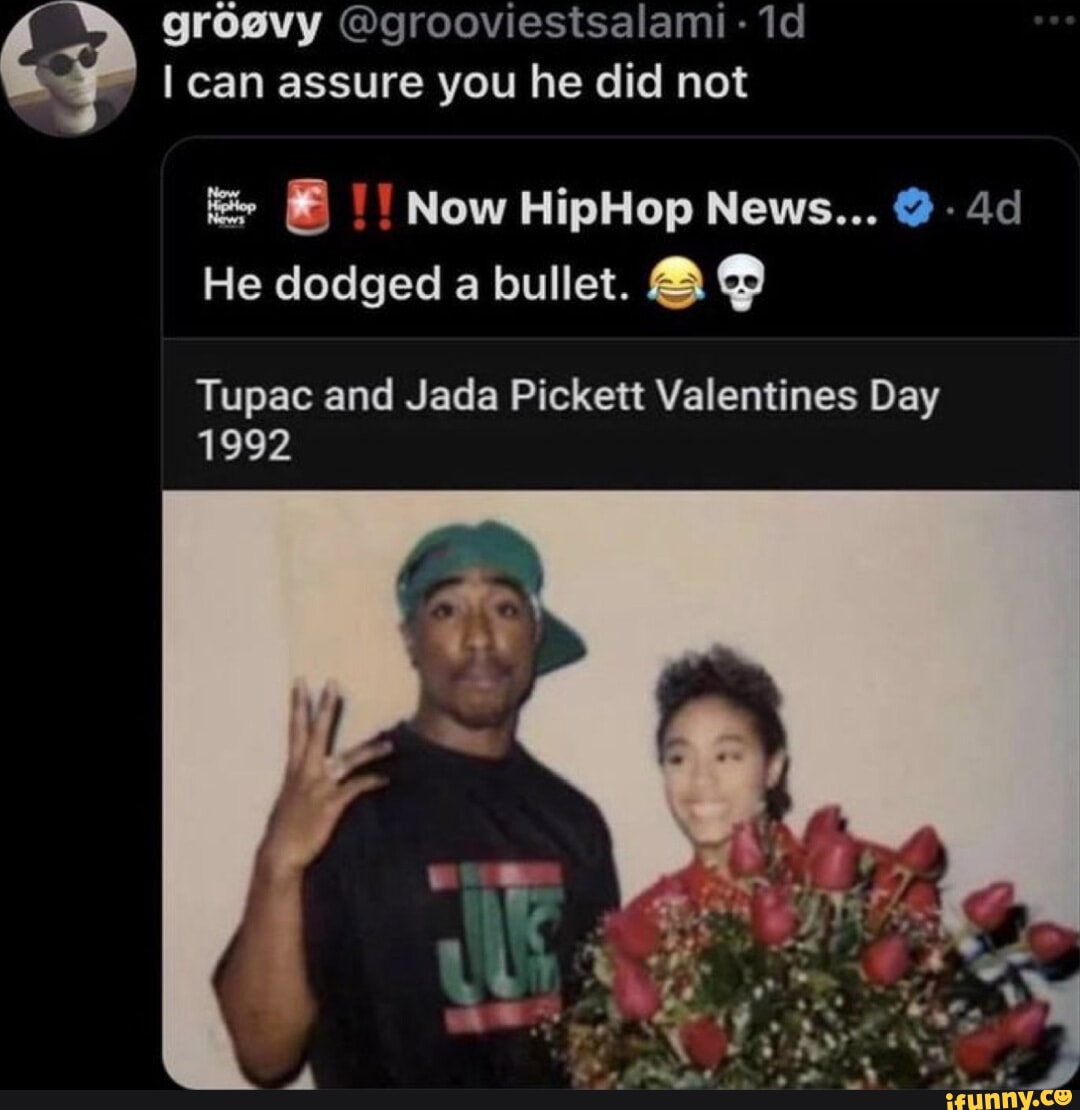Open the Now HipHop News logo avatar

click(x=232, y=207)
